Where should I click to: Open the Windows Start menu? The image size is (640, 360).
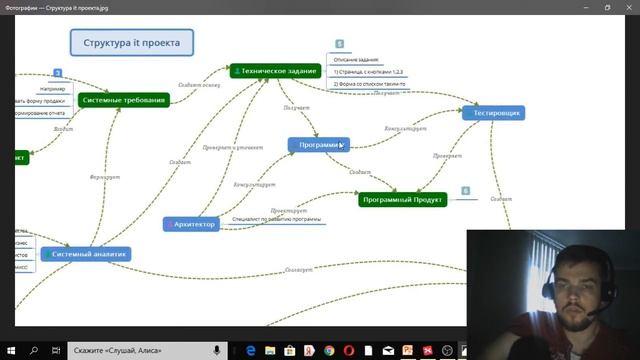[x=11, y=351]
